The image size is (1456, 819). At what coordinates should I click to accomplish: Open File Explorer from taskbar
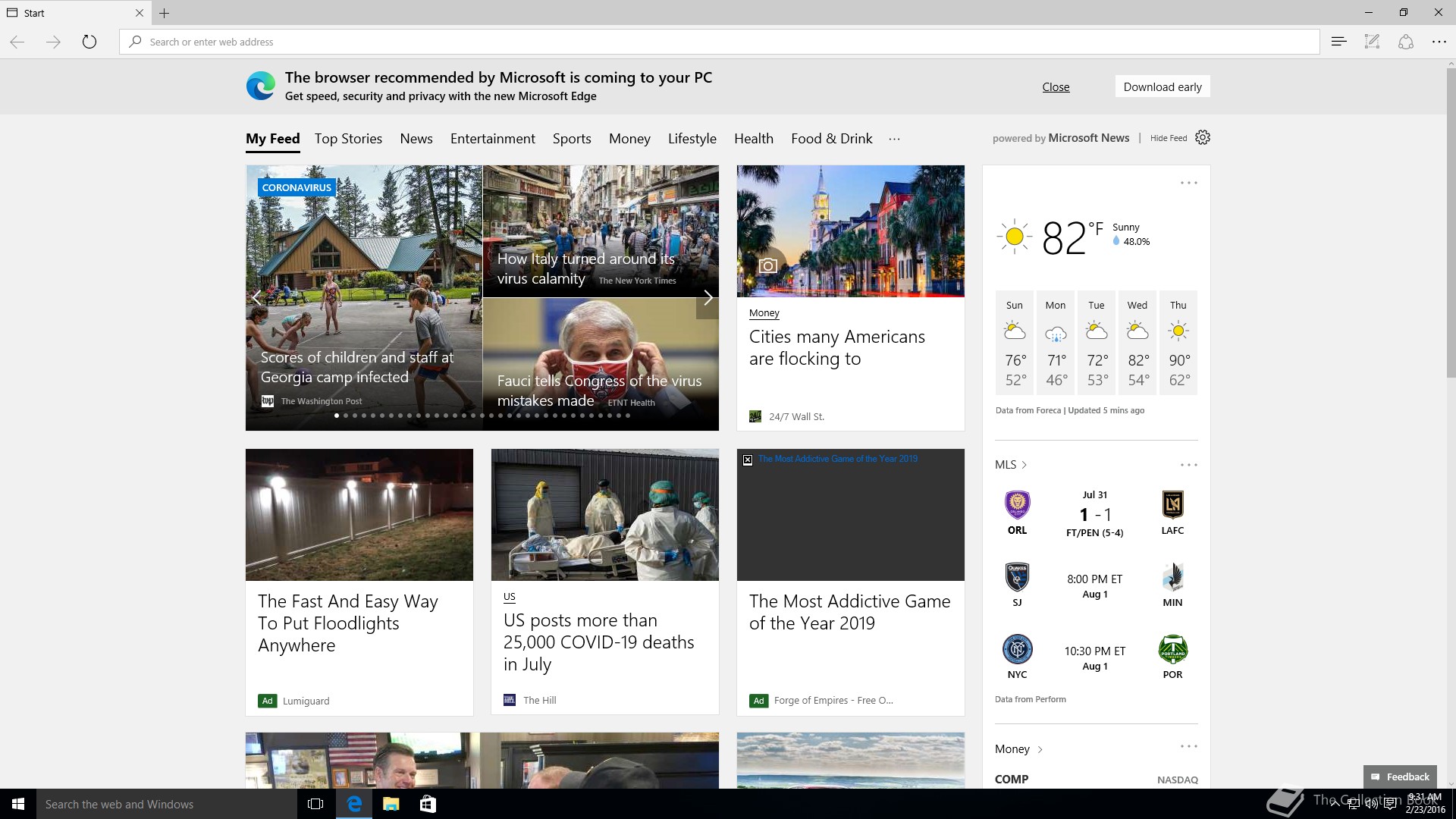(391, 804)
